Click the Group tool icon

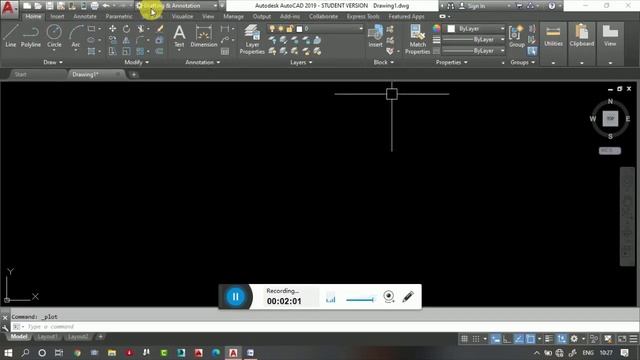click(x=517, y=36)
